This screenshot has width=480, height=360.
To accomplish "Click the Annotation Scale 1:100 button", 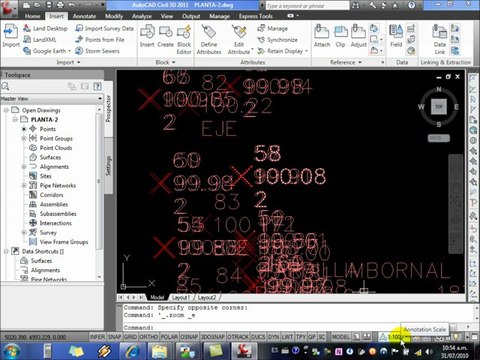I will 396,337.
